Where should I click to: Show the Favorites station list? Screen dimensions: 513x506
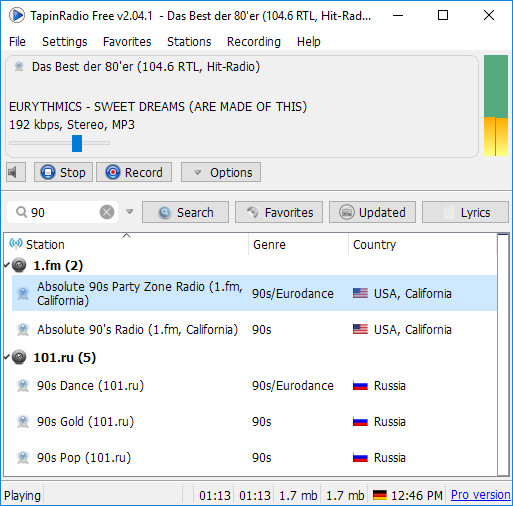pyautogui.click(x=279, y=212)
